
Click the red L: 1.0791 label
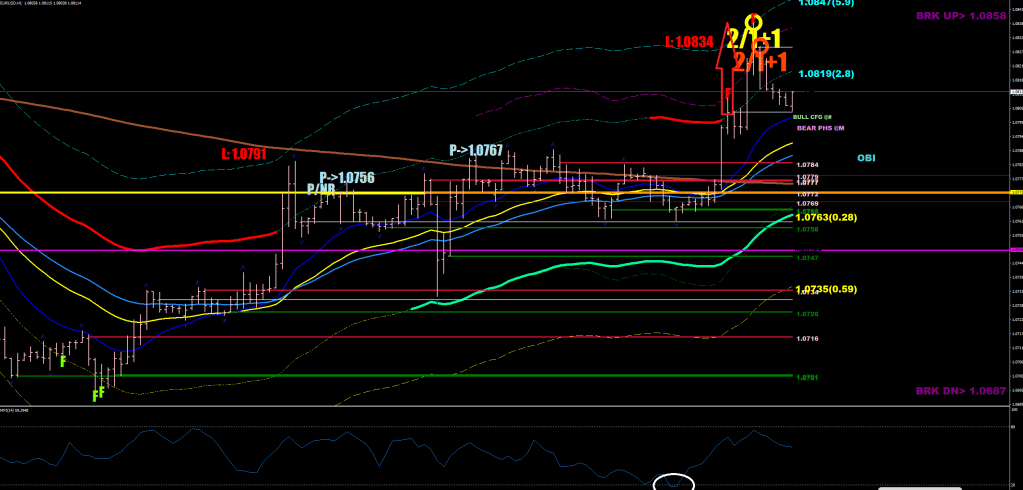pos(244,154)
